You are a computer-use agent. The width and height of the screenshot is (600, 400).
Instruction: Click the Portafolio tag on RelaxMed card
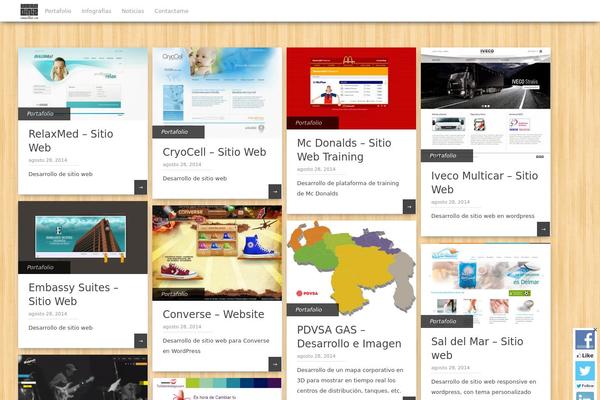44,114
